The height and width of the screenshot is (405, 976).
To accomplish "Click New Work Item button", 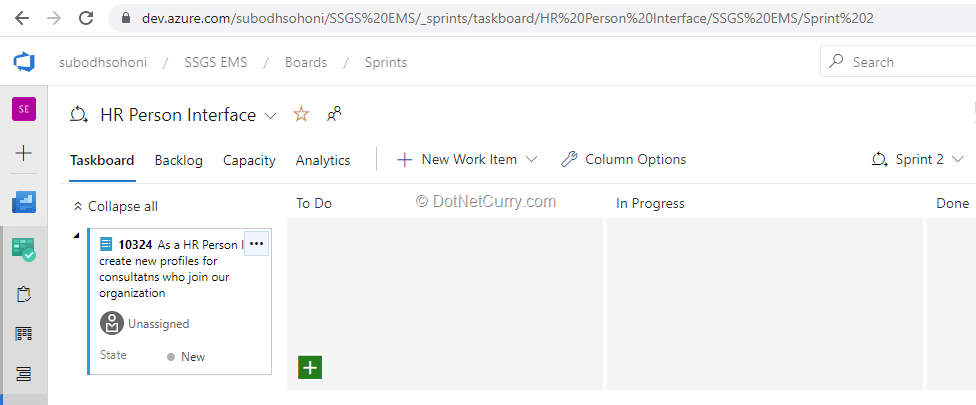I will 467,159.
